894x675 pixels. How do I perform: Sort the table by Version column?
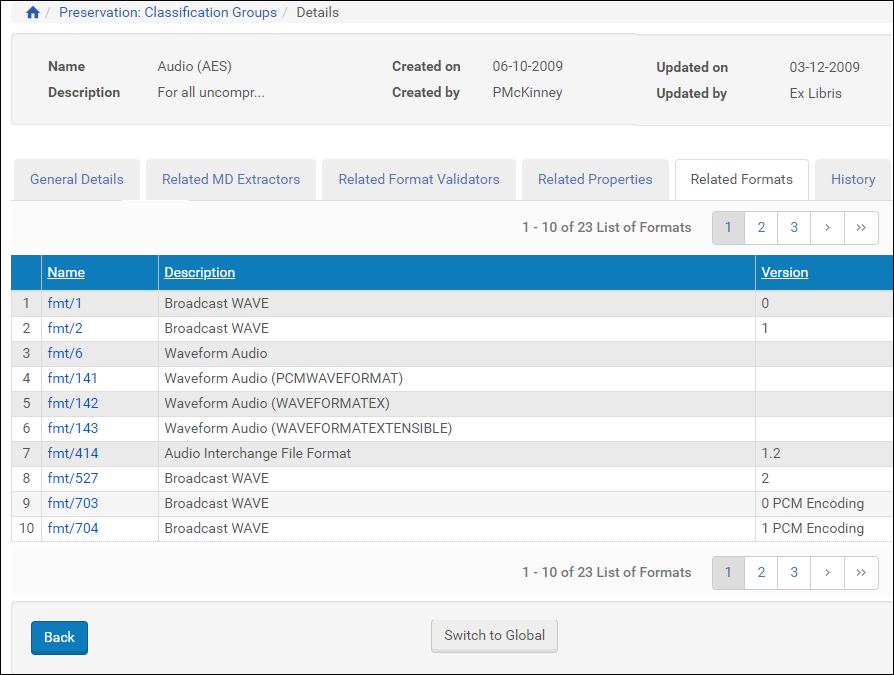[784, 272]
